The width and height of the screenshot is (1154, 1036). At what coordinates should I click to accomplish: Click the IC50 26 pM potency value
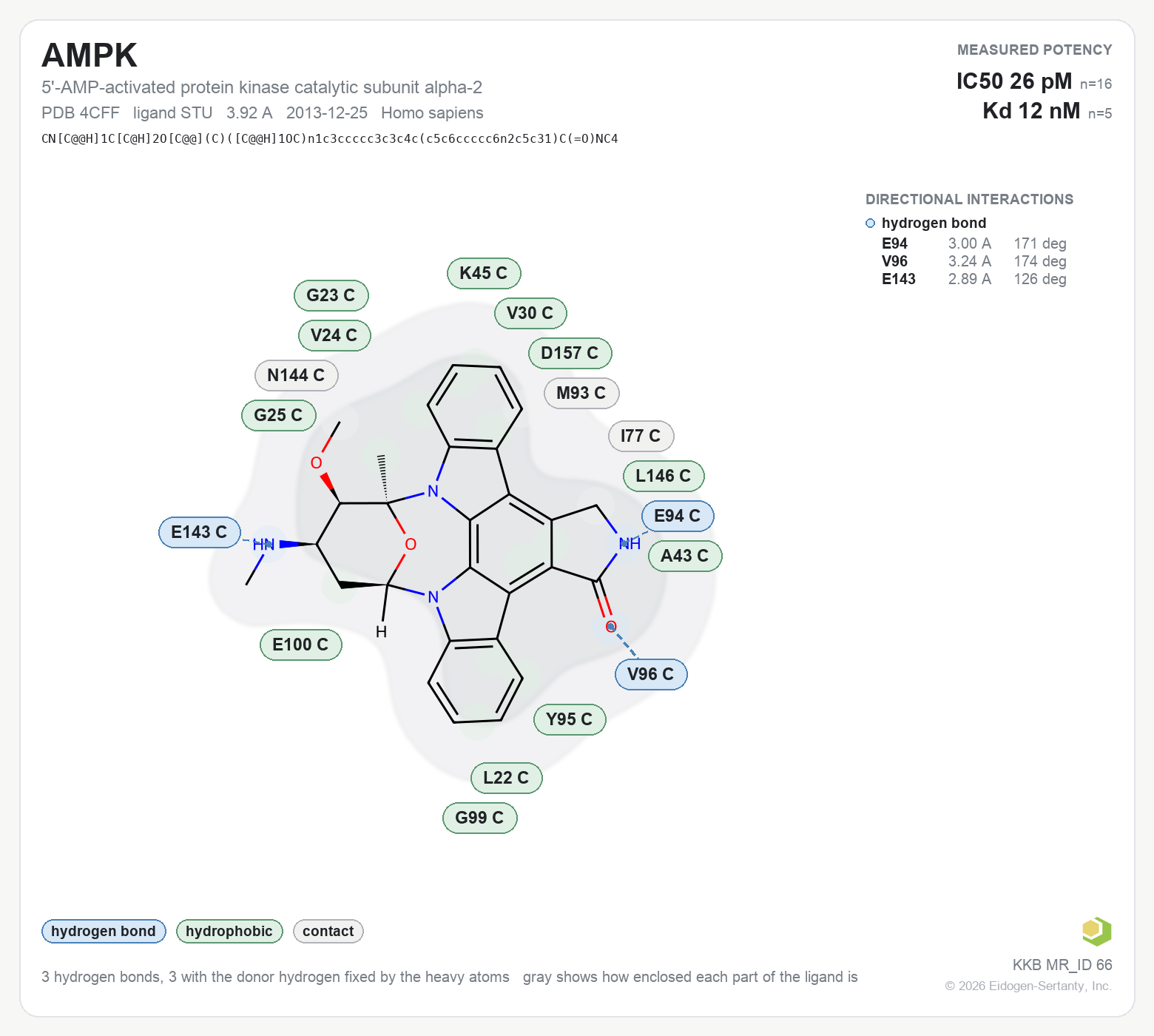pyautogui.click(x=1013, y=81)
